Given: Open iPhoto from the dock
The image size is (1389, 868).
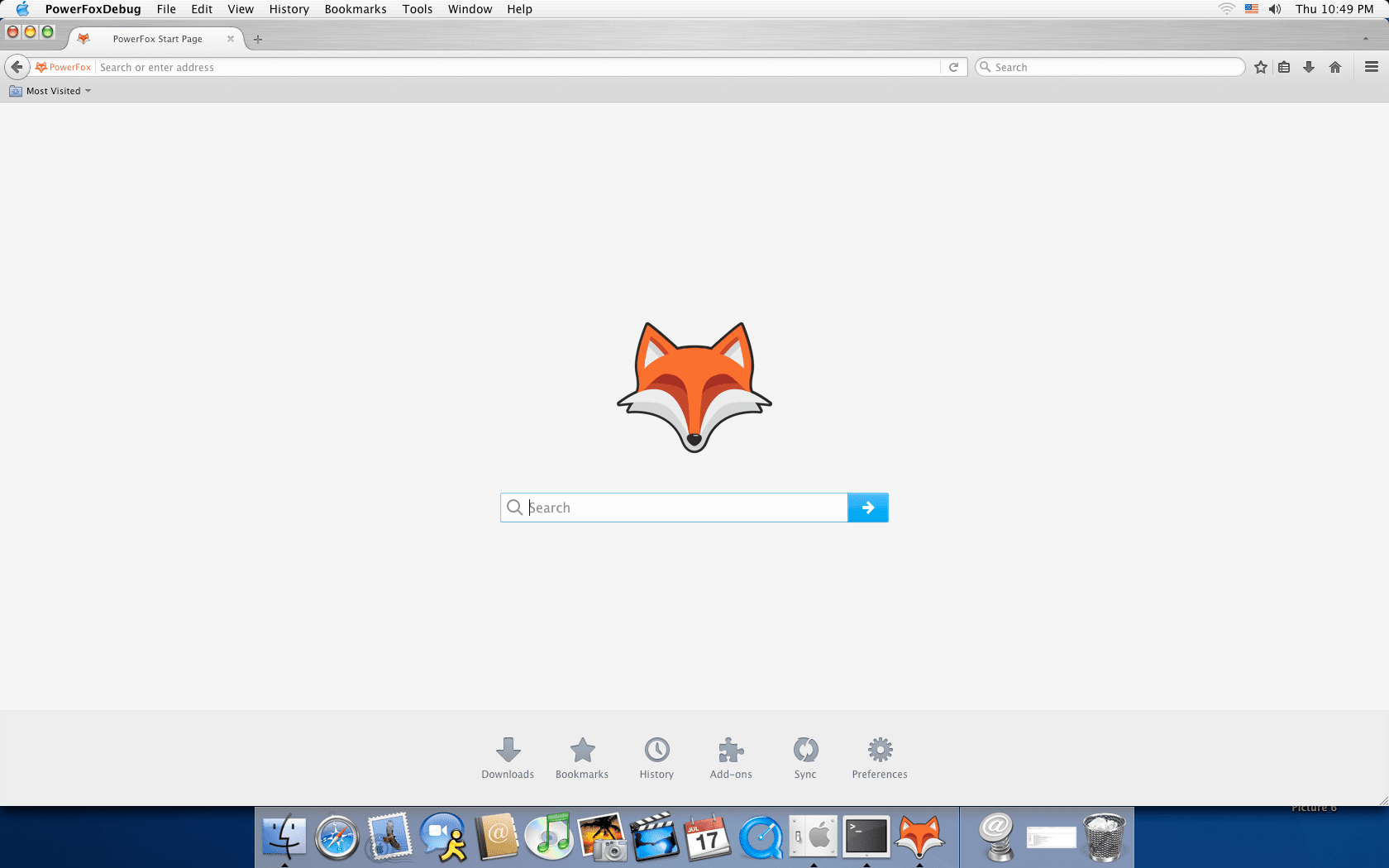Looking at the screenshot, I should [603, 837].
